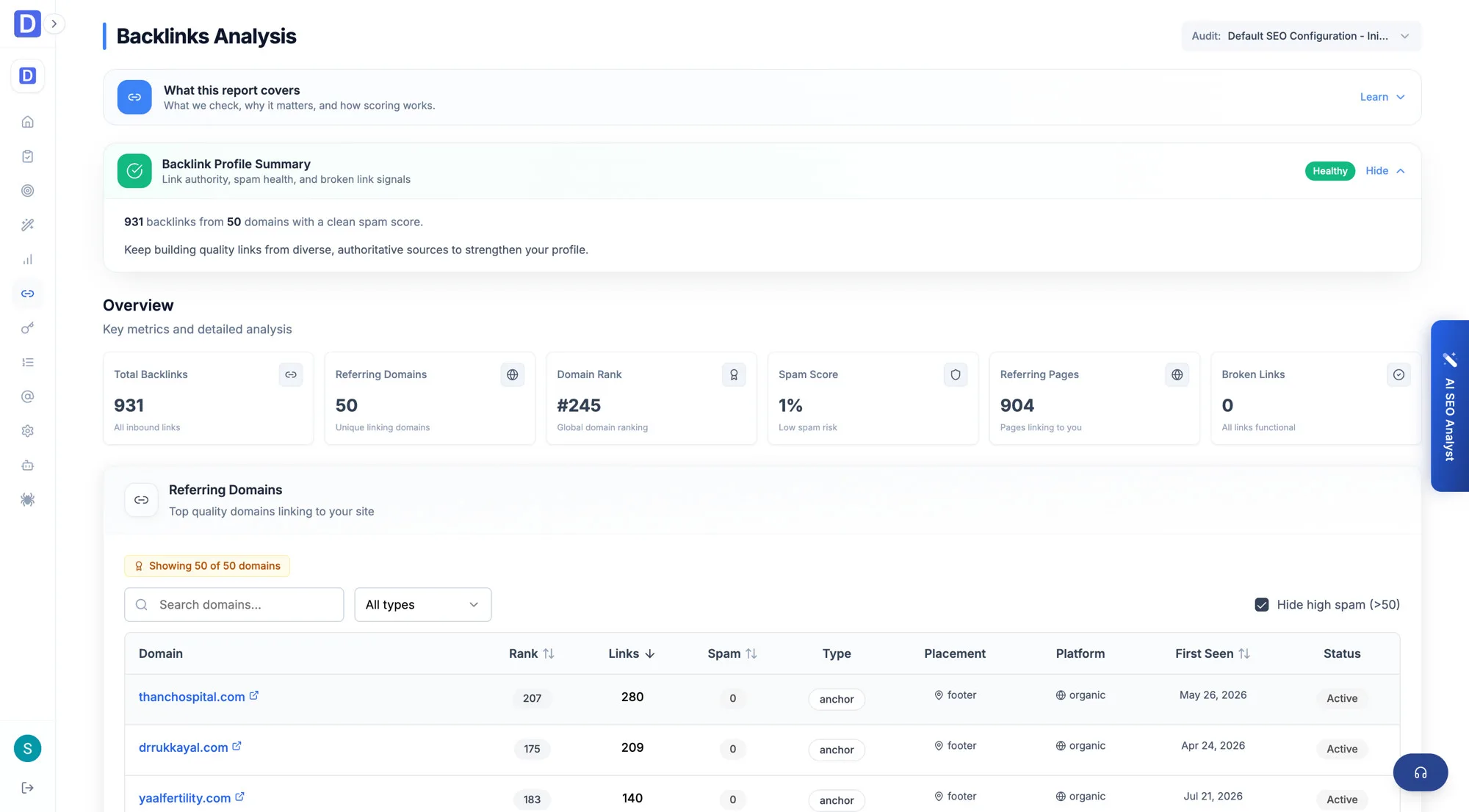The width and height of the screenshot is (1469, 812).
Task: Open the at-sign icon in sidebar
Action: [27, 396]
